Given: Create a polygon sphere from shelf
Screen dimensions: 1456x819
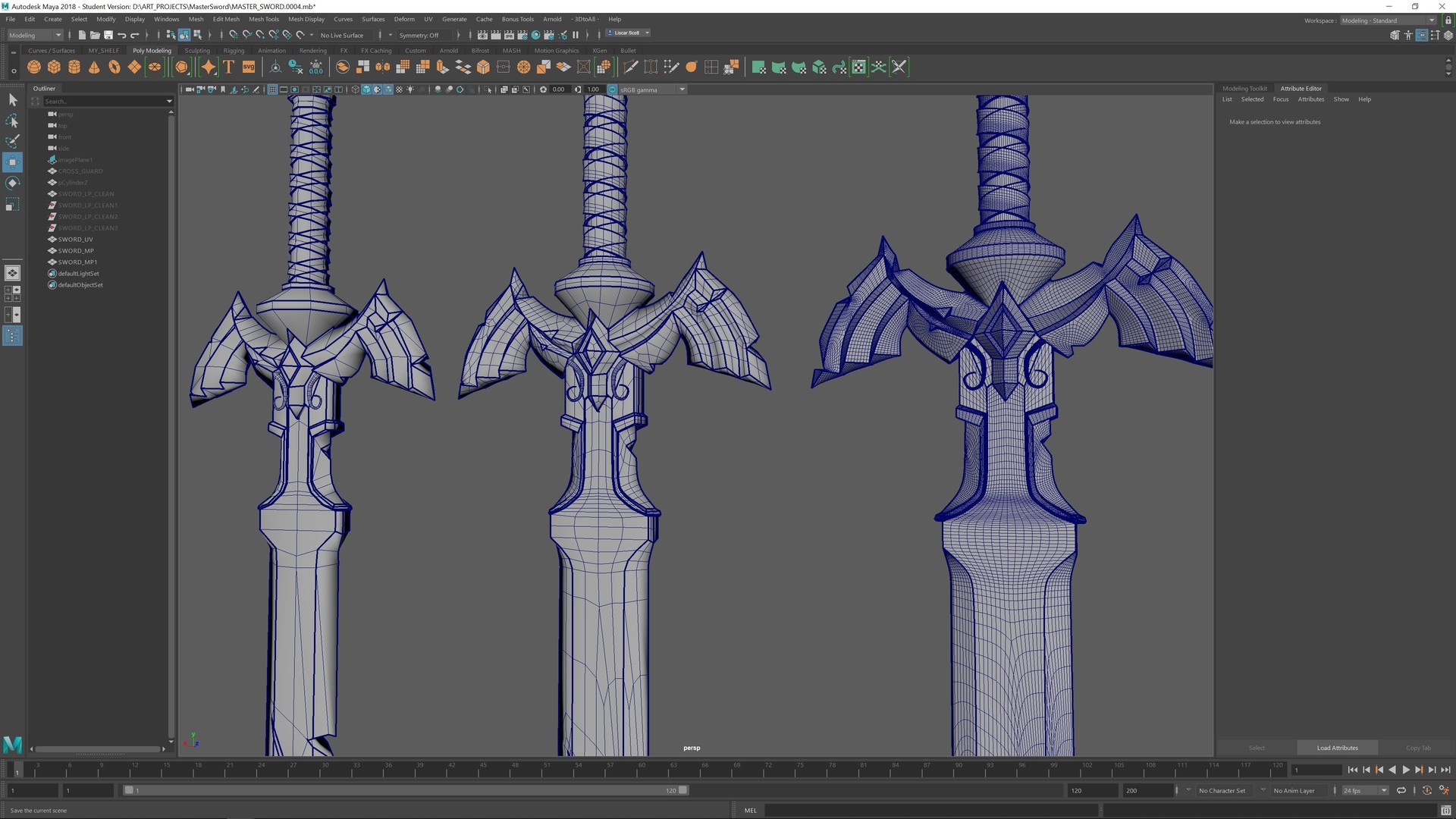Looking at the screenshot, I should tap(34, 67).
